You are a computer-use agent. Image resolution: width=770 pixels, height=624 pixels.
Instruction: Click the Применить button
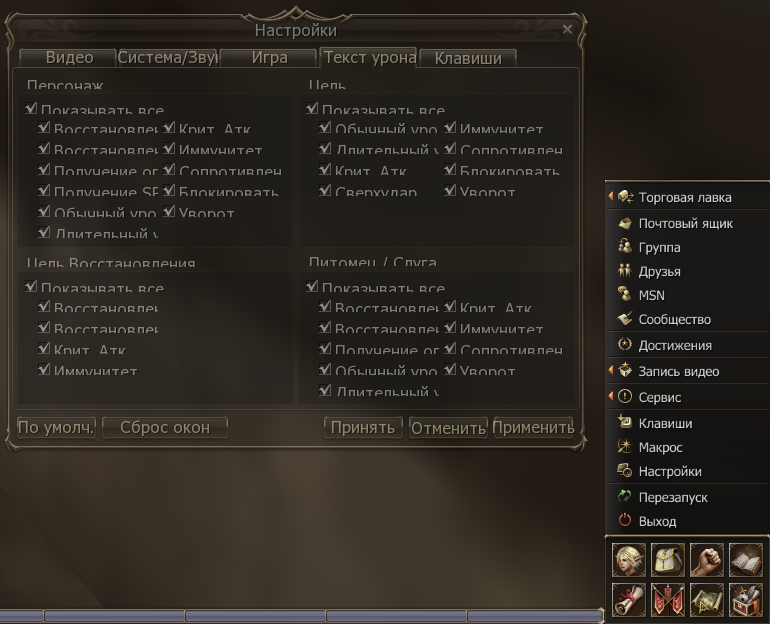[x=533, y=428]
